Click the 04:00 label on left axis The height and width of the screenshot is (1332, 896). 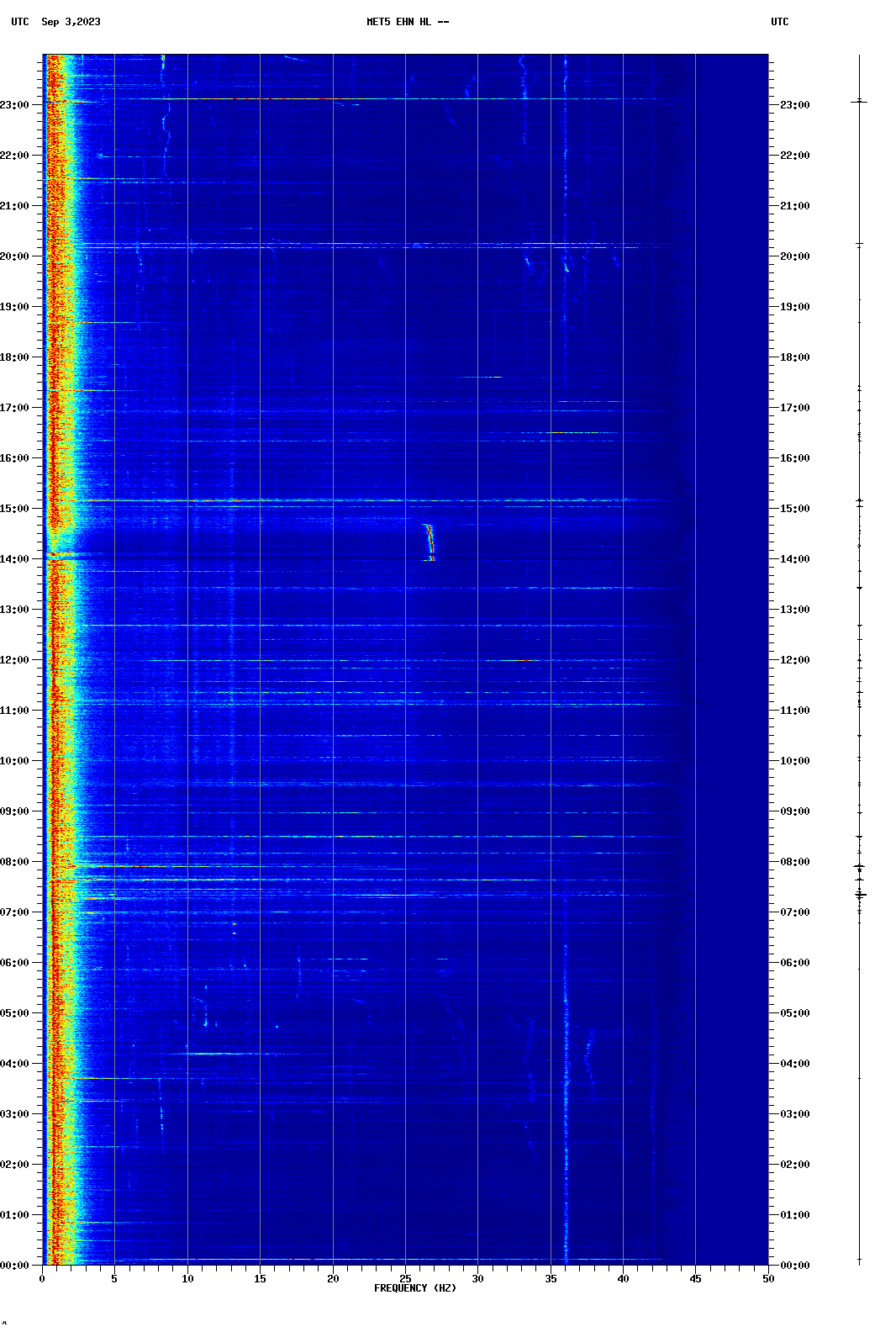coord(15,1064)
